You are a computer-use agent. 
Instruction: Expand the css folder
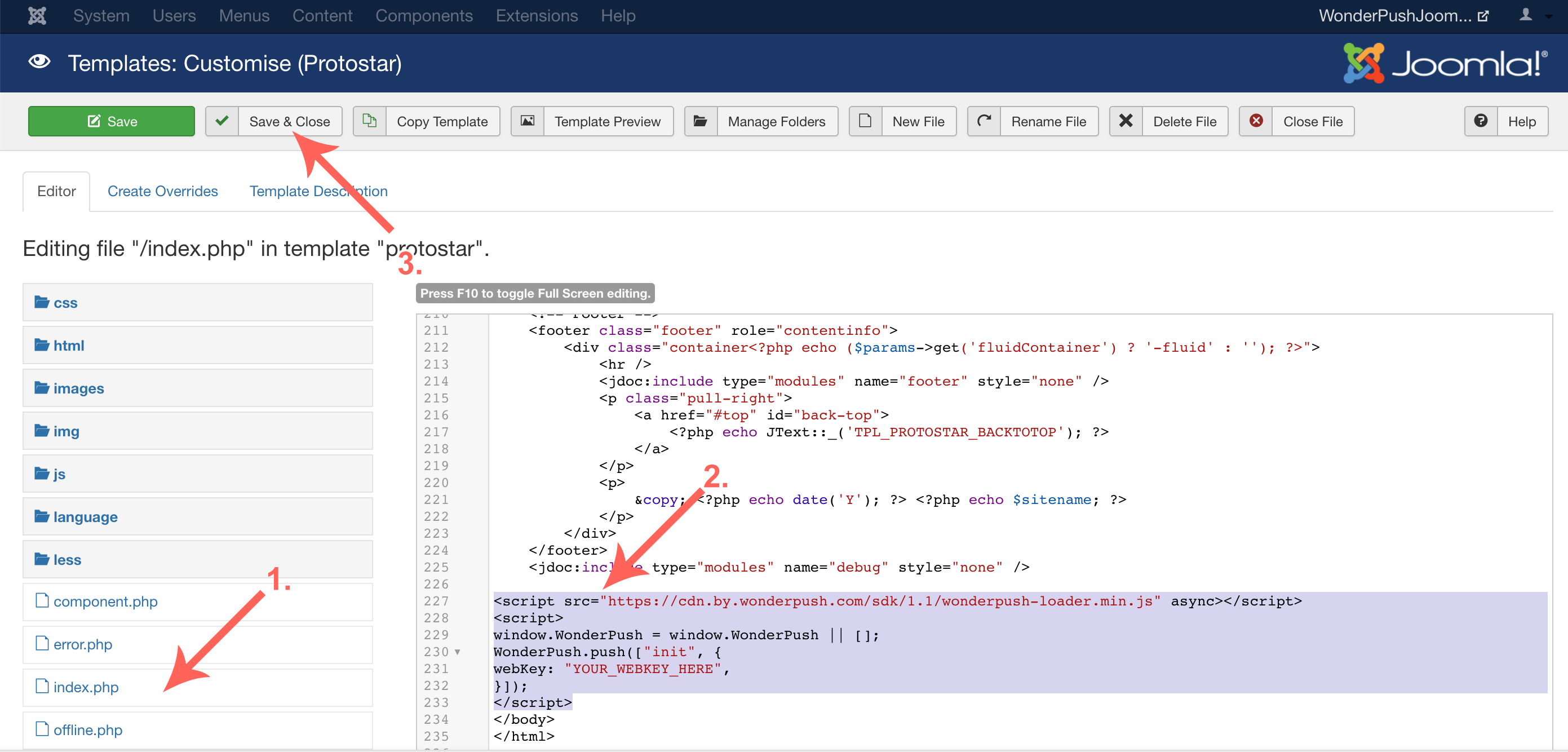click(x=65, y=303)
